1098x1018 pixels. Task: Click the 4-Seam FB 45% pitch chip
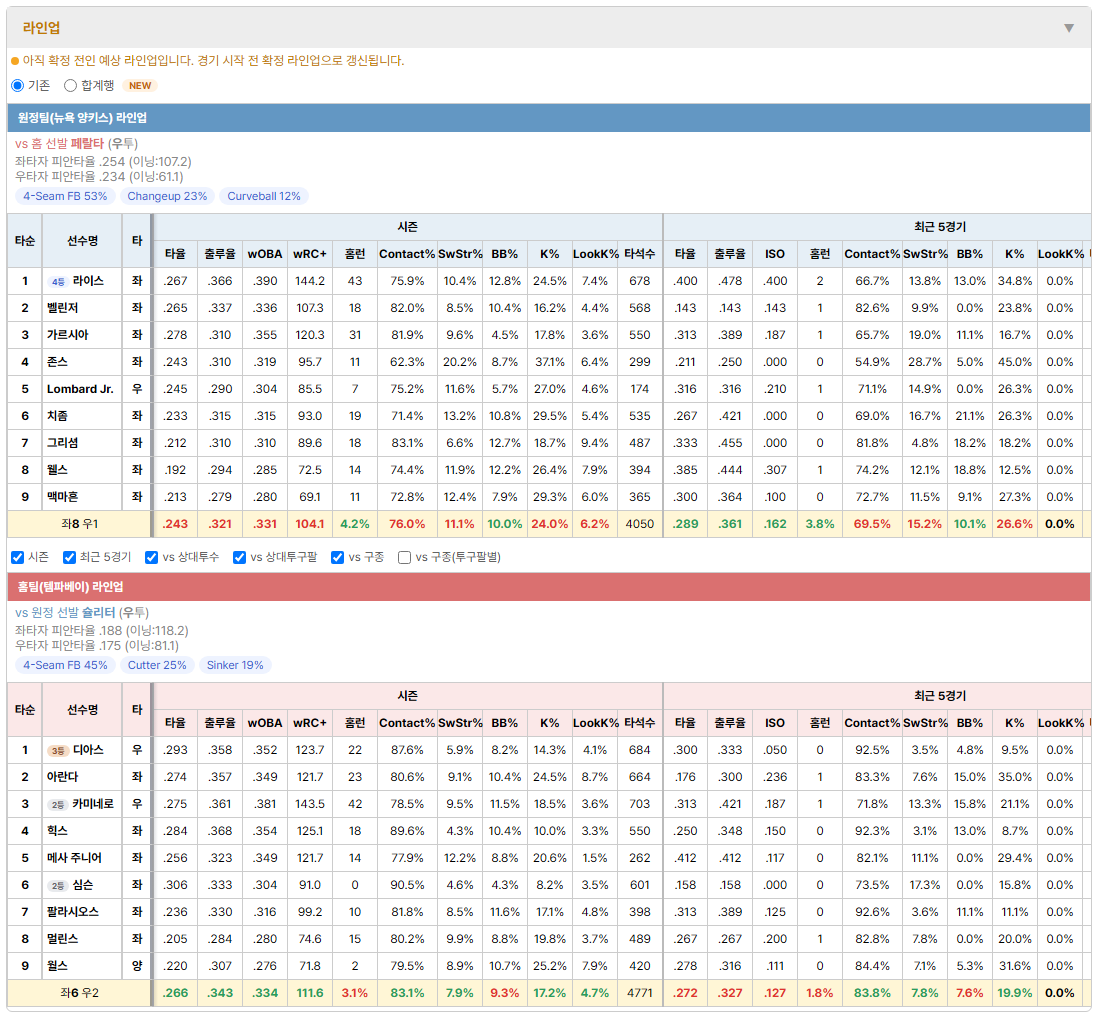[65, 665]
